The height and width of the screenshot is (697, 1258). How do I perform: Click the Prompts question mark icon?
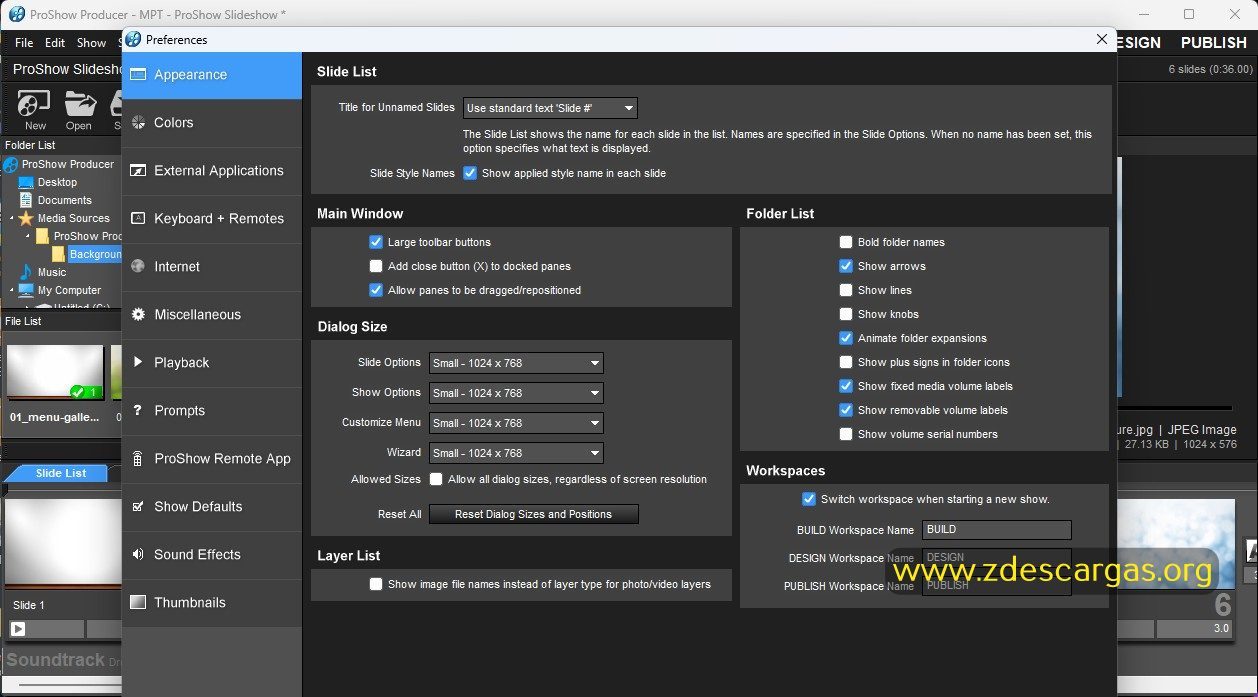coord(138,410)
